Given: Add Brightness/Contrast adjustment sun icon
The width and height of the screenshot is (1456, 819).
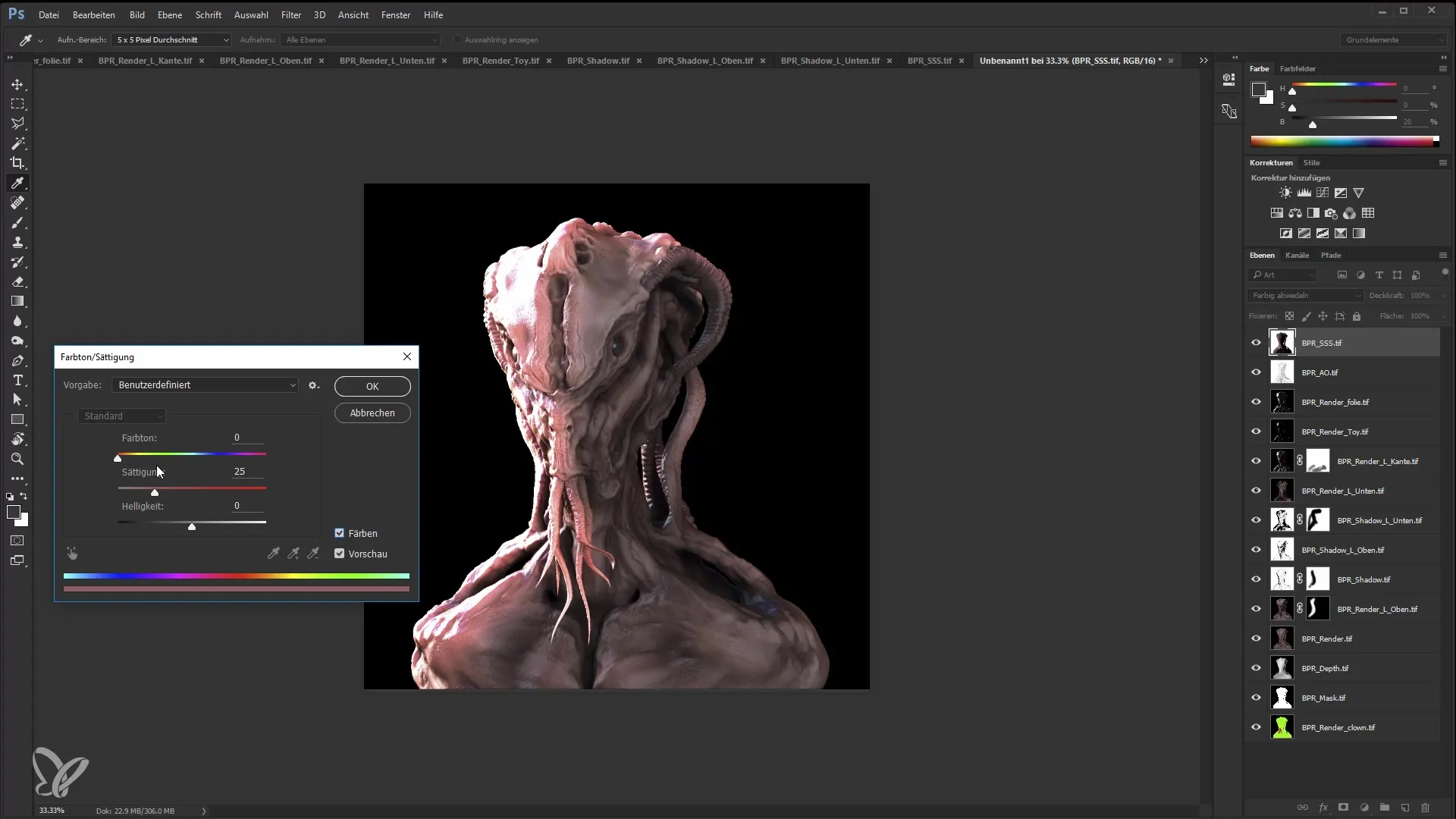Looking at the screenshot, I should (x=1285, y=193).
